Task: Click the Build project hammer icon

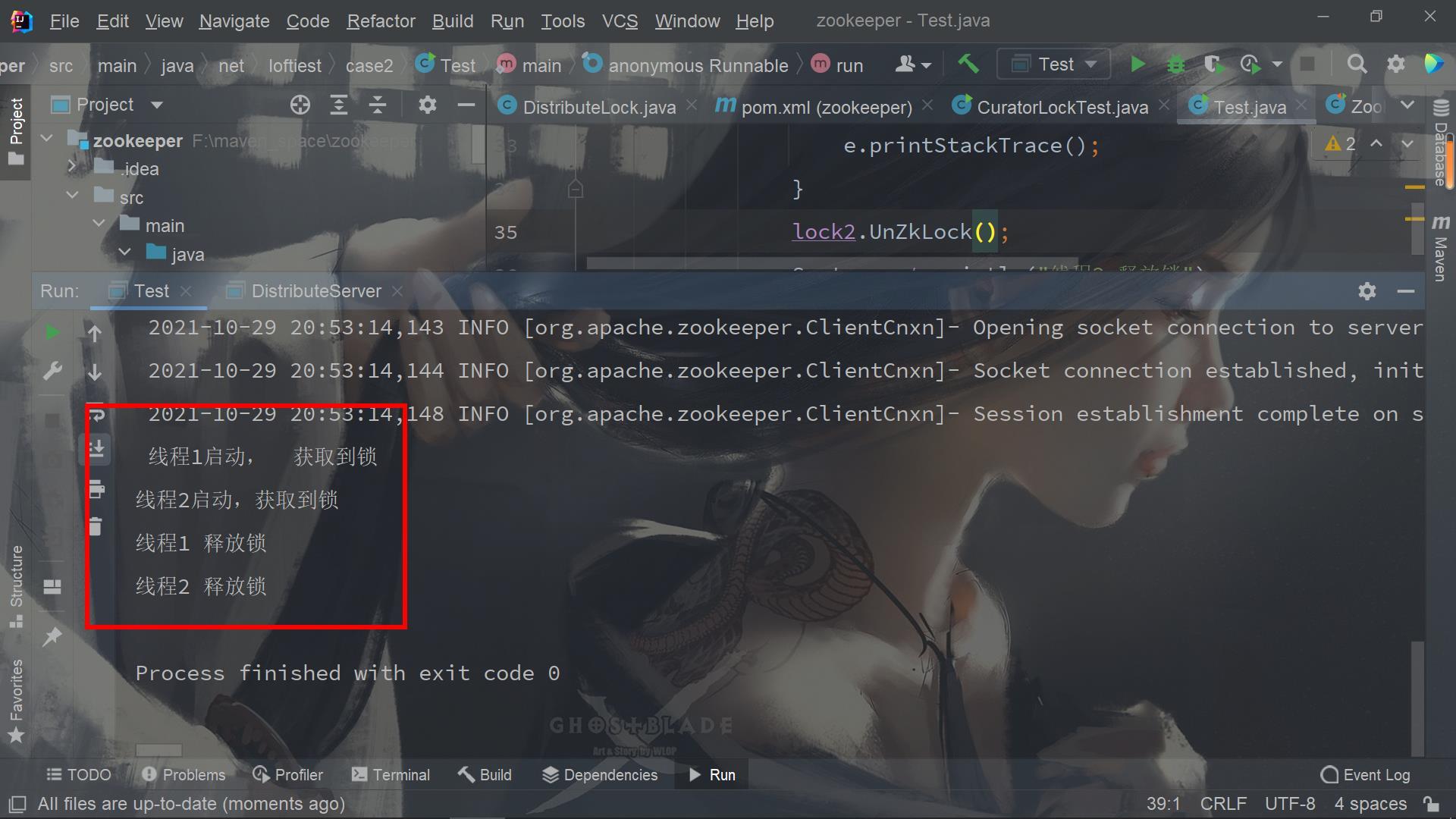Action: tap(968, 64)
